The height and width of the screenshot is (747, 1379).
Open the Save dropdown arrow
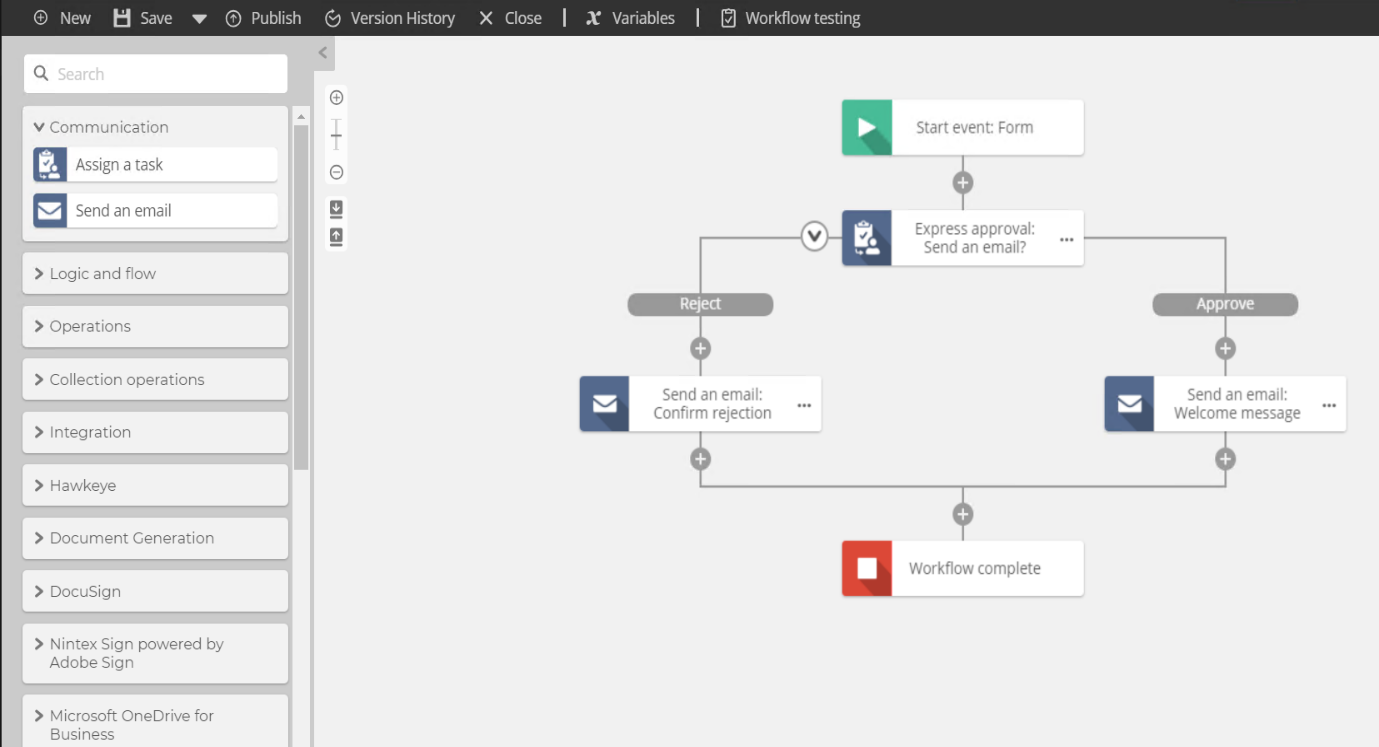[198, 17]
